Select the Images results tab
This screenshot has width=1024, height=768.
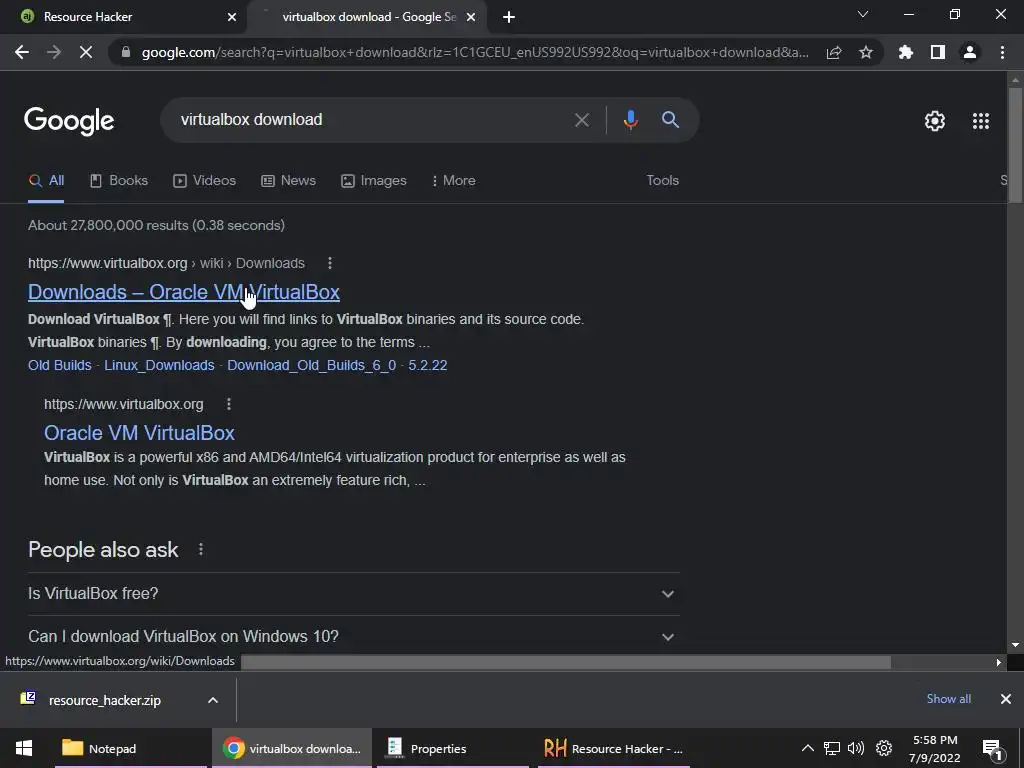pos(374,181)
